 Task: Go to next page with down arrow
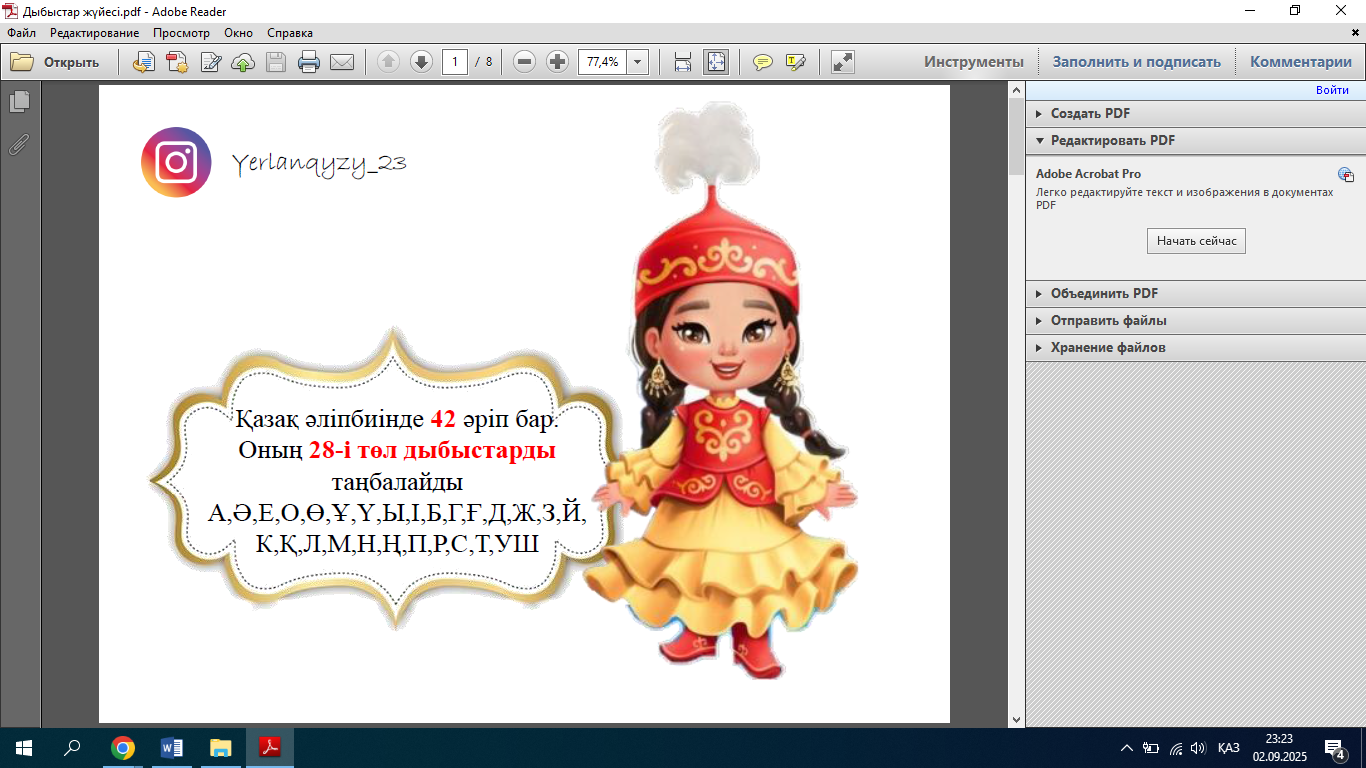click(x=421, y=62)
